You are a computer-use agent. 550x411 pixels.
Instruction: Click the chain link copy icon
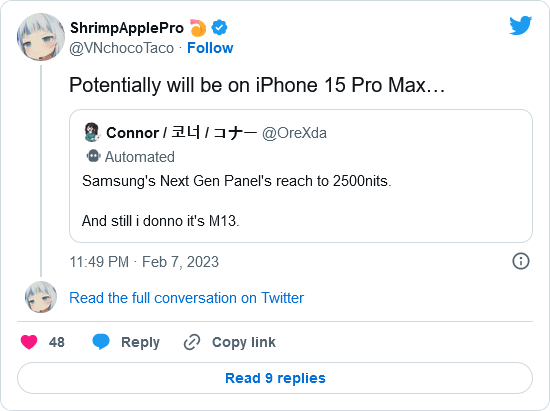point(192,342)
